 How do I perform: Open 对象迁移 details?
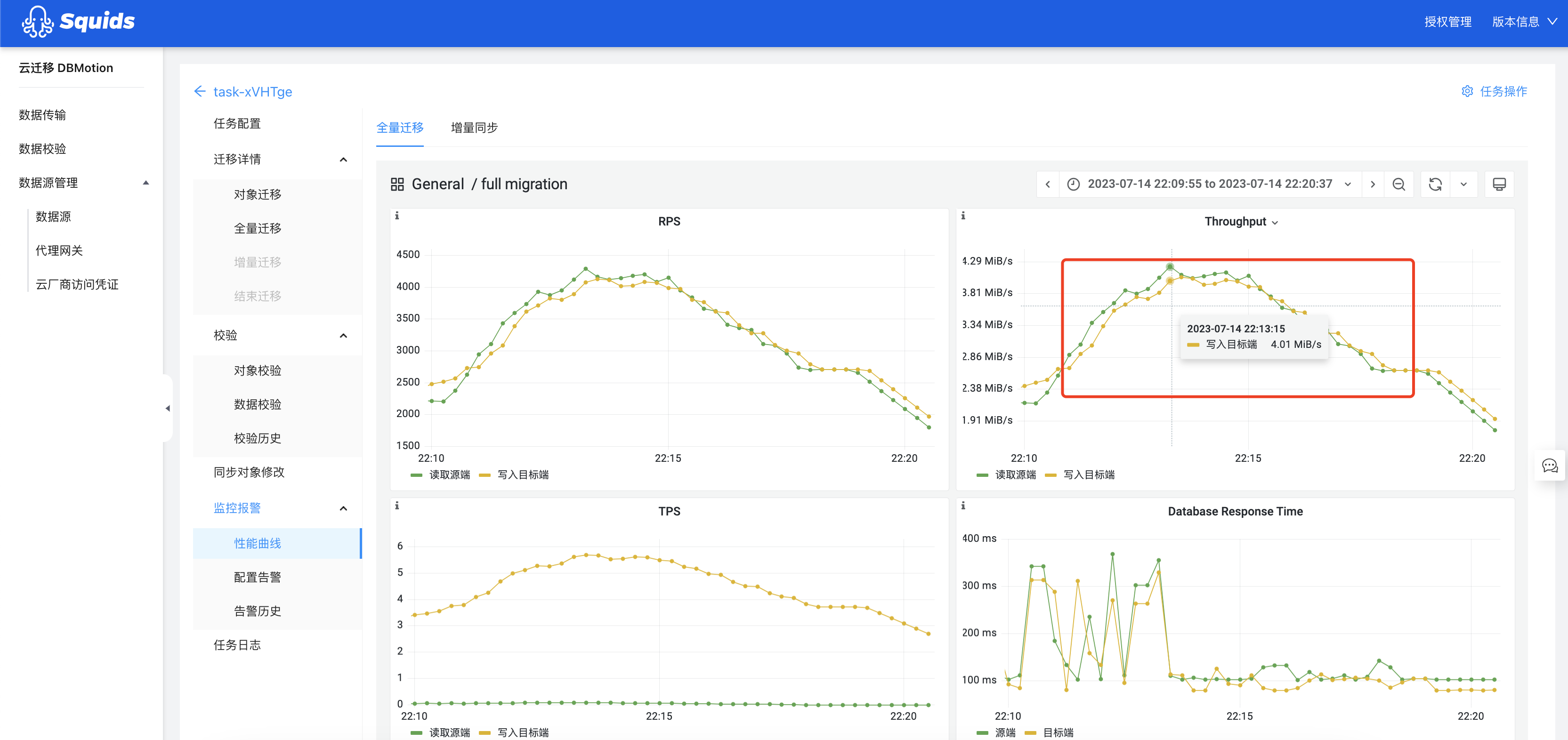(x=258, y=195)
